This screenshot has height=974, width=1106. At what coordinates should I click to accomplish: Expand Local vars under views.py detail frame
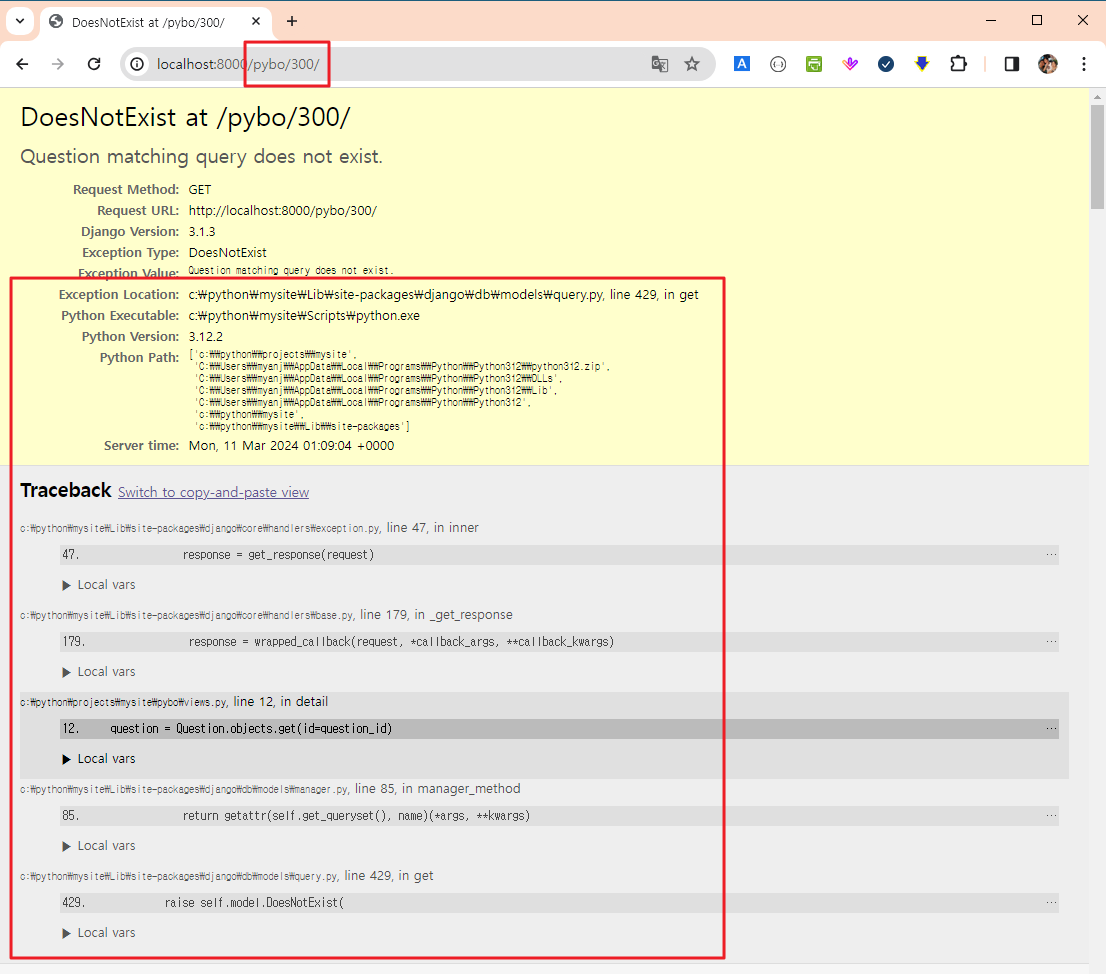pyautogui.click(x=99, y=759)
